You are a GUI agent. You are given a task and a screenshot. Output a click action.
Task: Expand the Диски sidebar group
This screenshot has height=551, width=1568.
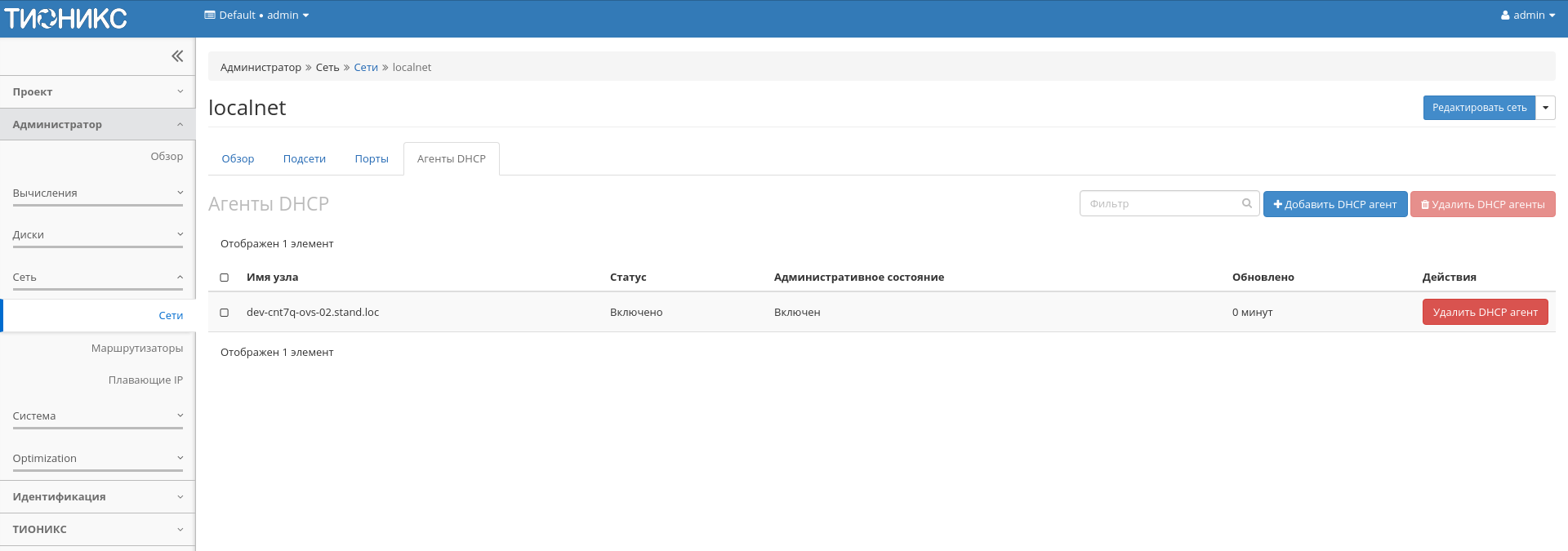(x=97, y=235)
